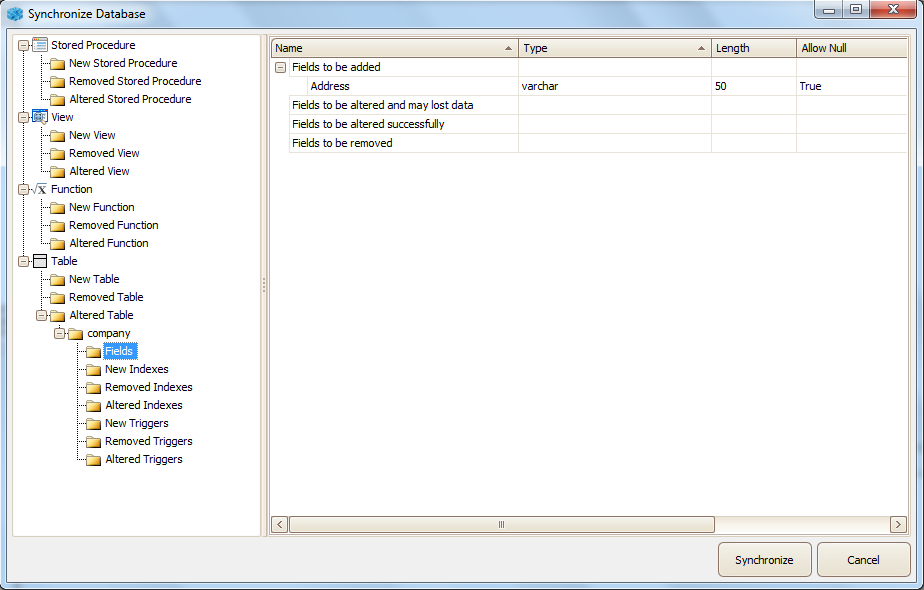Click the Removed Stored Procedure folder icon

pyautogui.click(x=57, y=81)
